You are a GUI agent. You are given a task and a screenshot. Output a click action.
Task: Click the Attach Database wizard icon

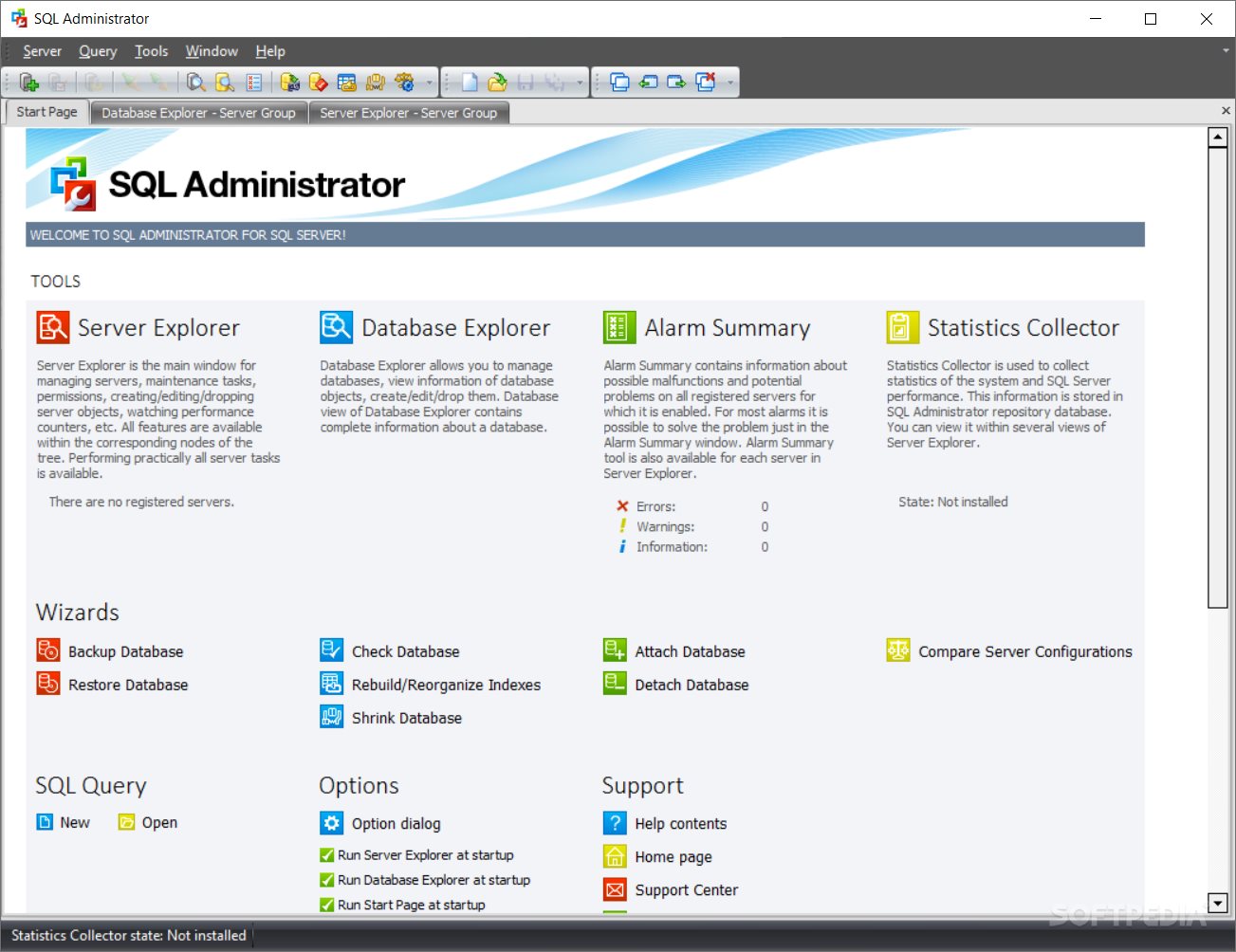pyautogui.click(x=615, y=650)
